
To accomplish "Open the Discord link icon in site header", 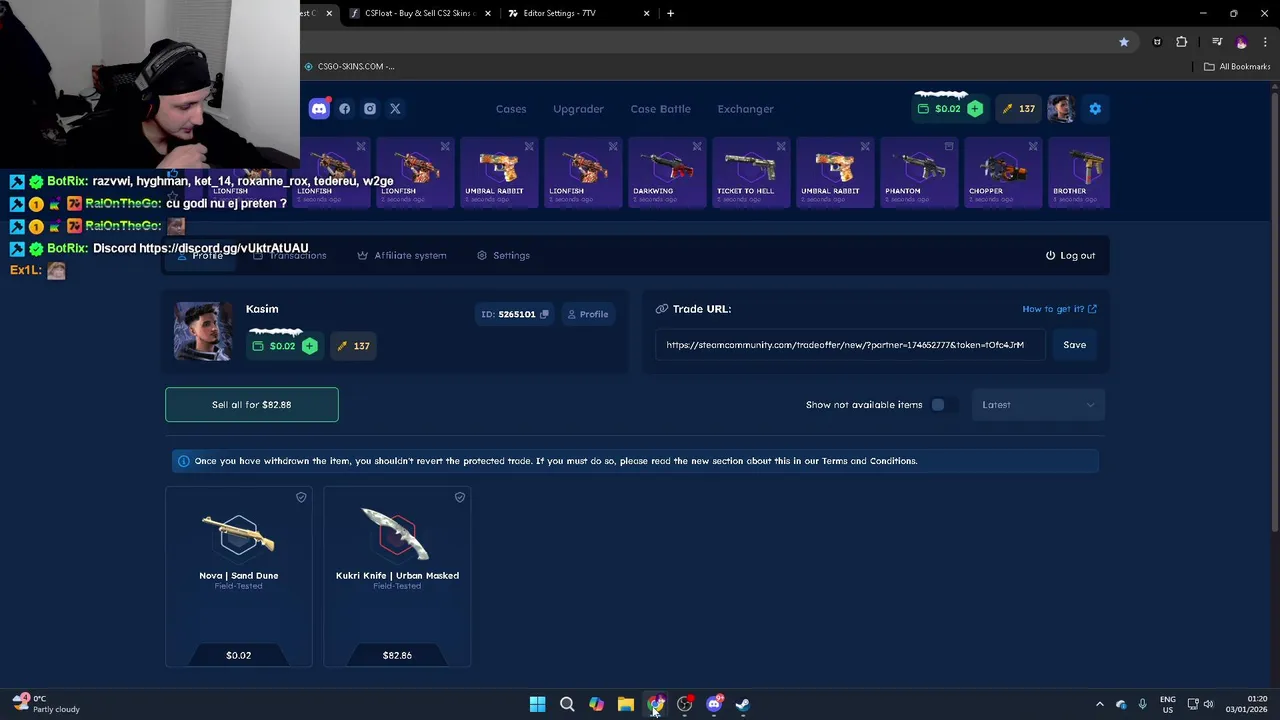I will [x=319, y=109].
